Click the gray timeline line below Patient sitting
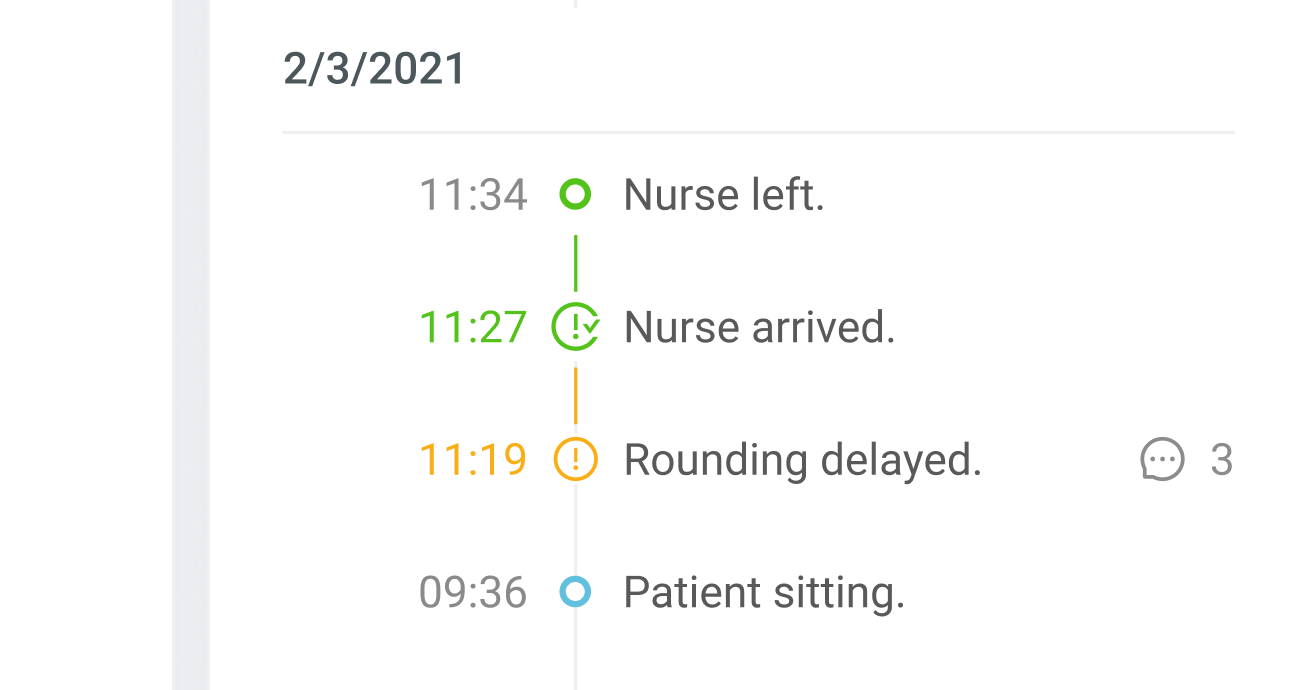Screen dimensions: 1290x690 coord(575,650)
